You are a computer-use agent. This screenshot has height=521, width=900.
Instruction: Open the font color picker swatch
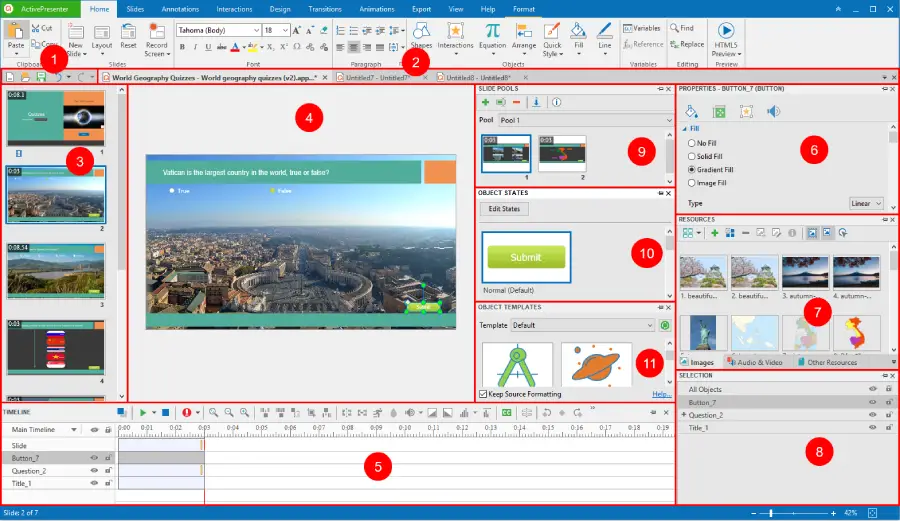coord(235,47)
